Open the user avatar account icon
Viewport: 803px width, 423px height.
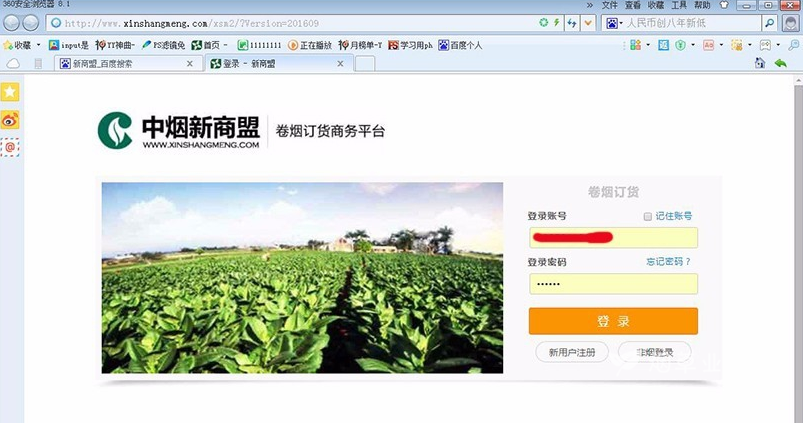coord(791,23)
